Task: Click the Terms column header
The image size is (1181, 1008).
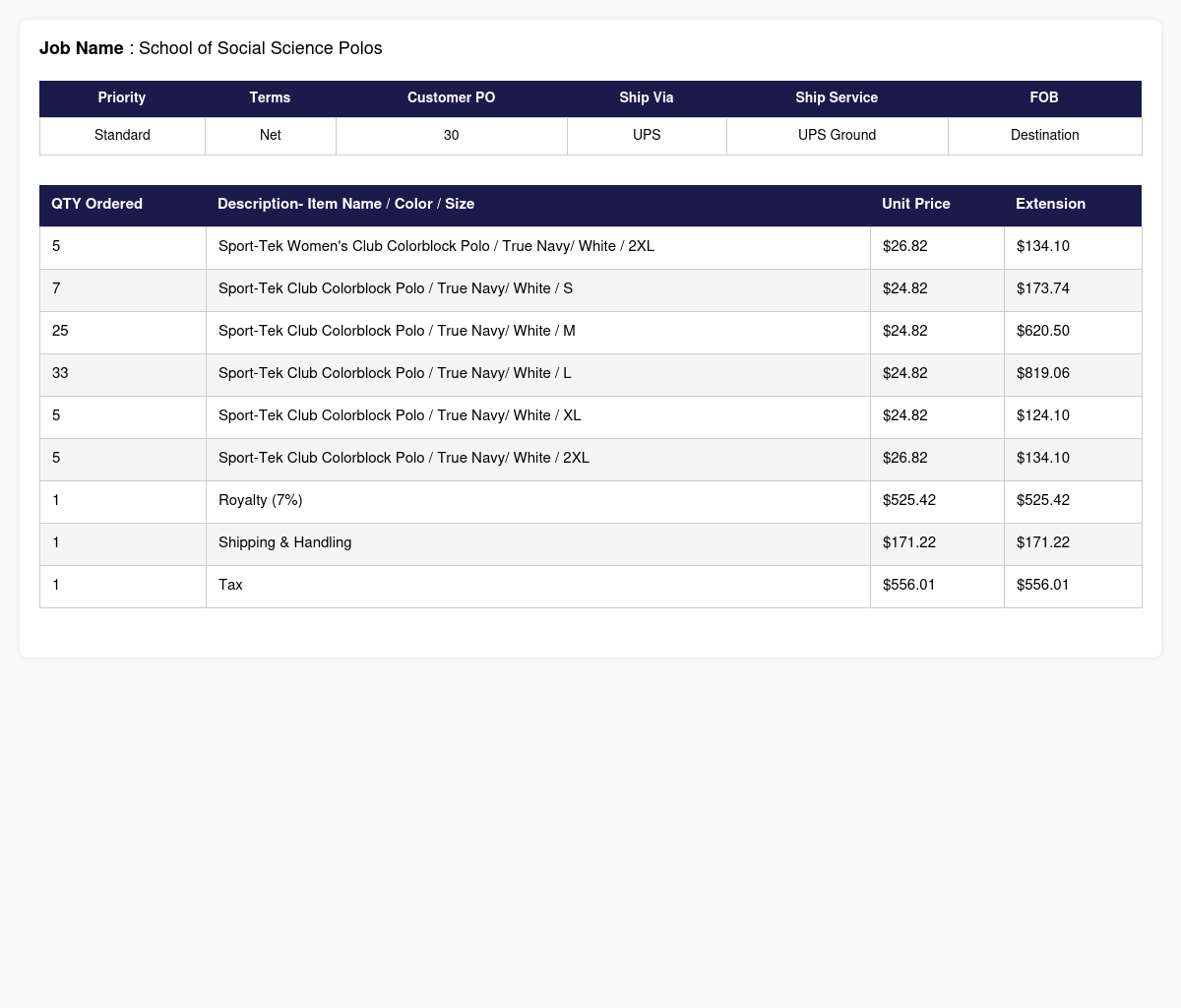Action: coord(270,98)
